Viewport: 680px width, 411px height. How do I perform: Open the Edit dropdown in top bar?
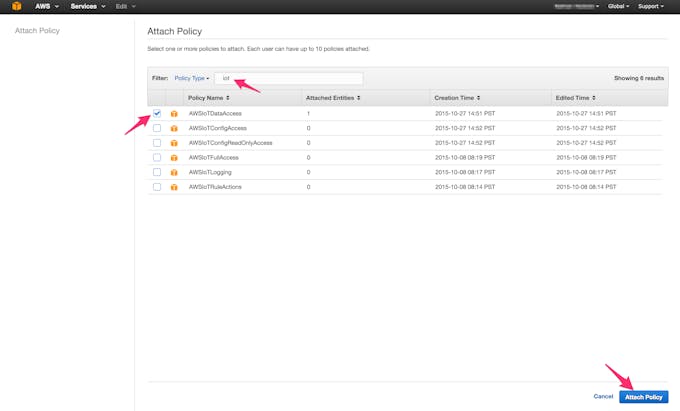click(x=126, y=6)
